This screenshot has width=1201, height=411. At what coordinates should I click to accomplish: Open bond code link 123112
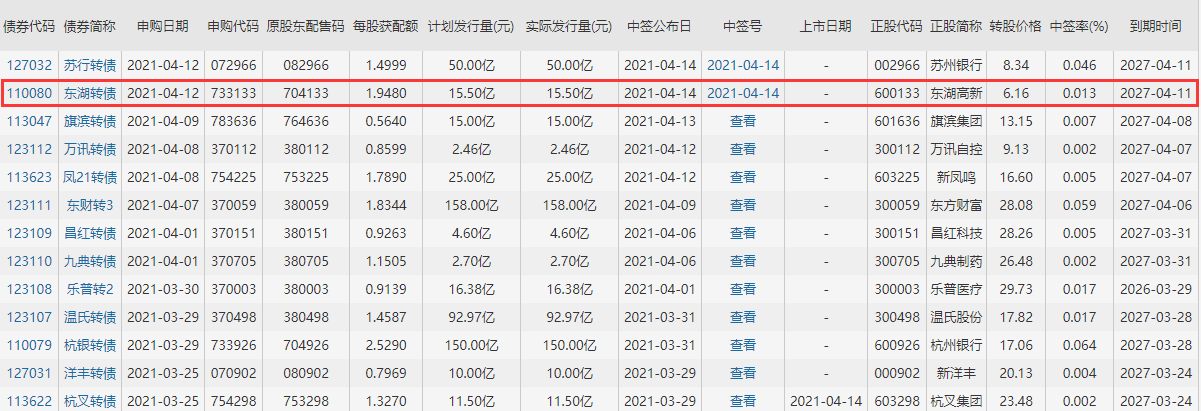click(29, 149)
